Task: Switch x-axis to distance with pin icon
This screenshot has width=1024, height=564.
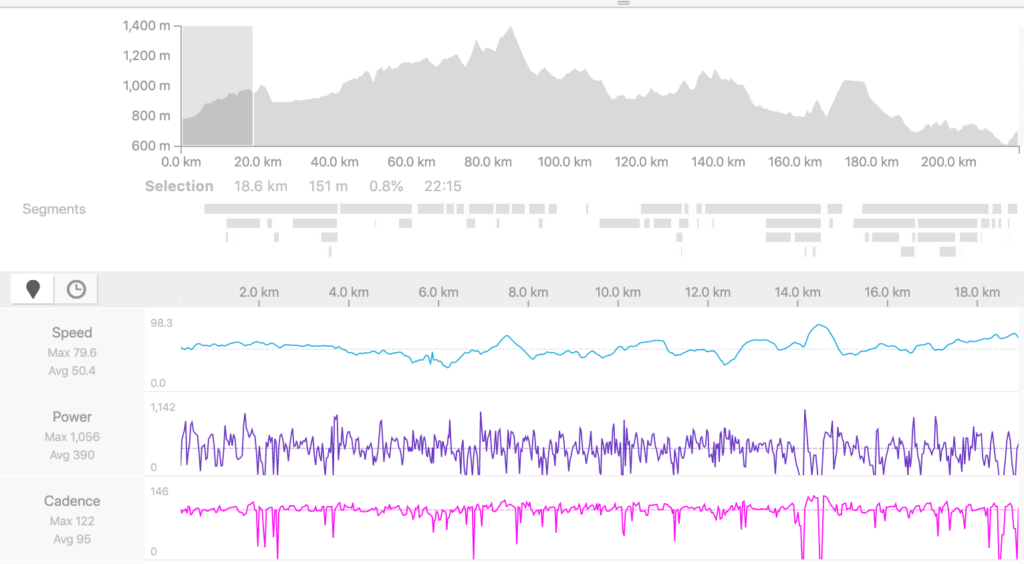Action: 33,289
